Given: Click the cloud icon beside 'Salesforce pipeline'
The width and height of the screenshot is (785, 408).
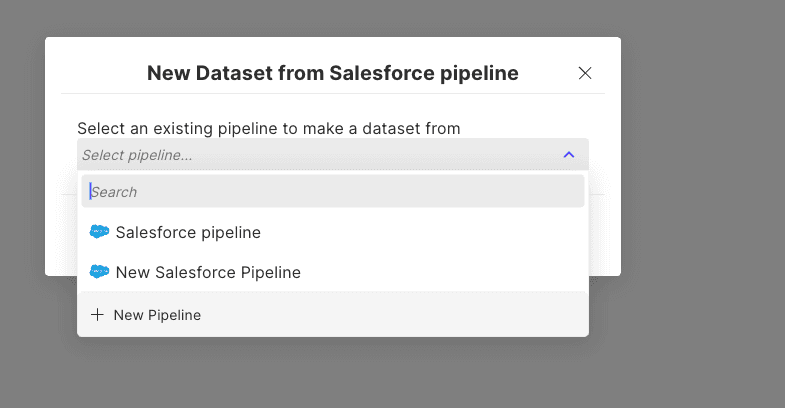Looking at the screenshot, I should pyautogui.click(x=99, y=232).
